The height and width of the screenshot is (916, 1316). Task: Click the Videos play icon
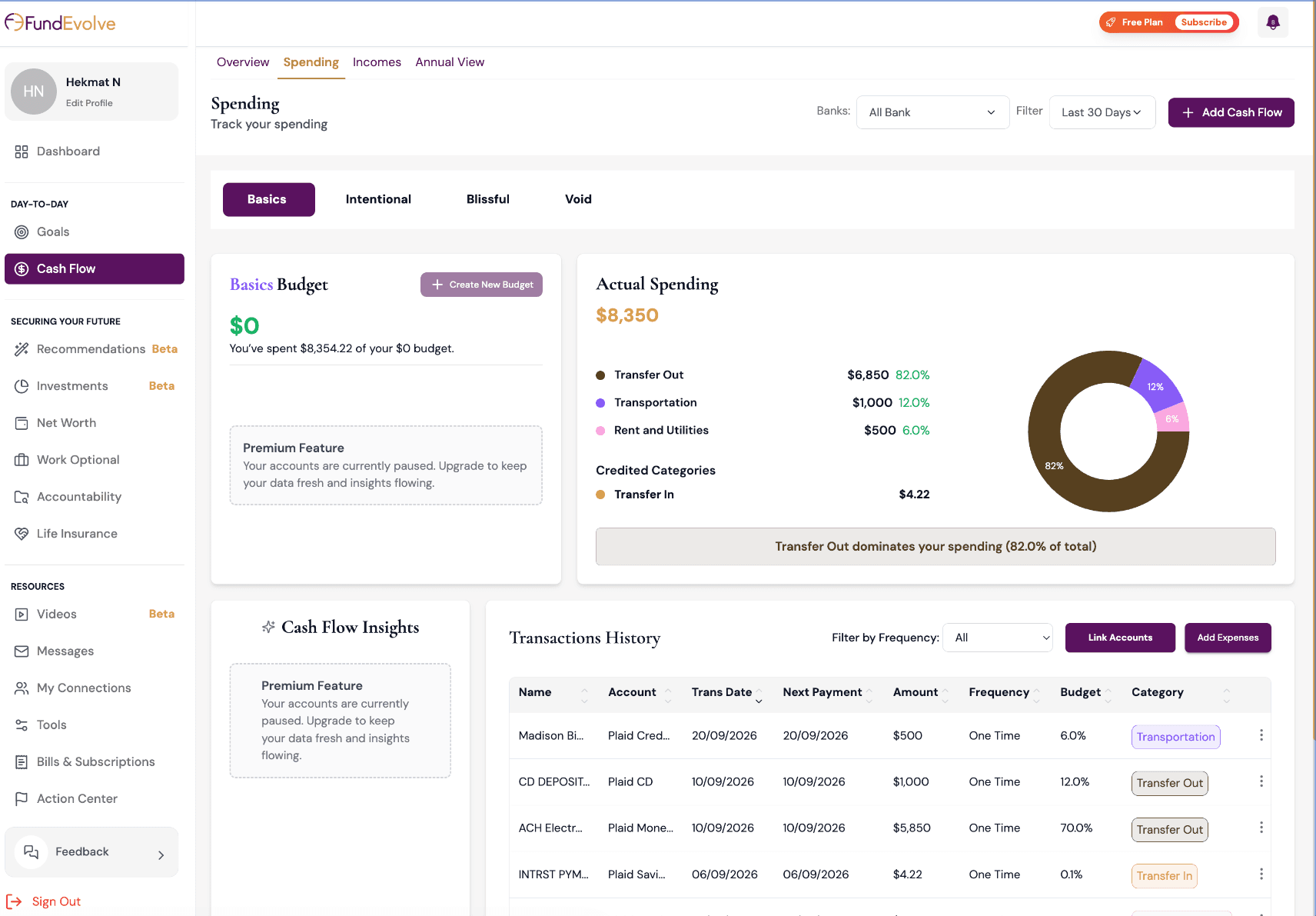click(22, 615)
